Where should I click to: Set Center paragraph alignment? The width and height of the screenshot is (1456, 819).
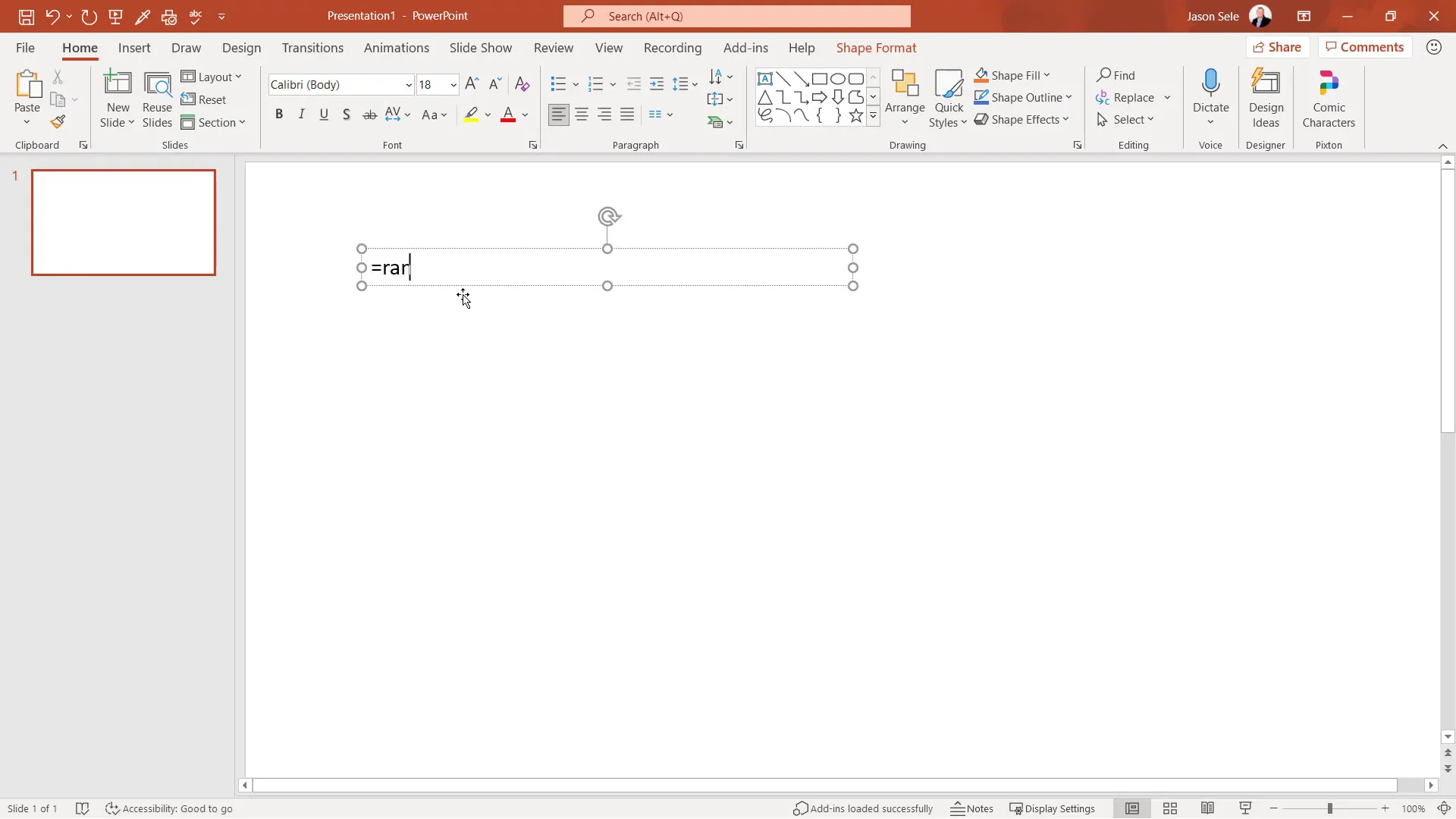[x=582, y=115]
